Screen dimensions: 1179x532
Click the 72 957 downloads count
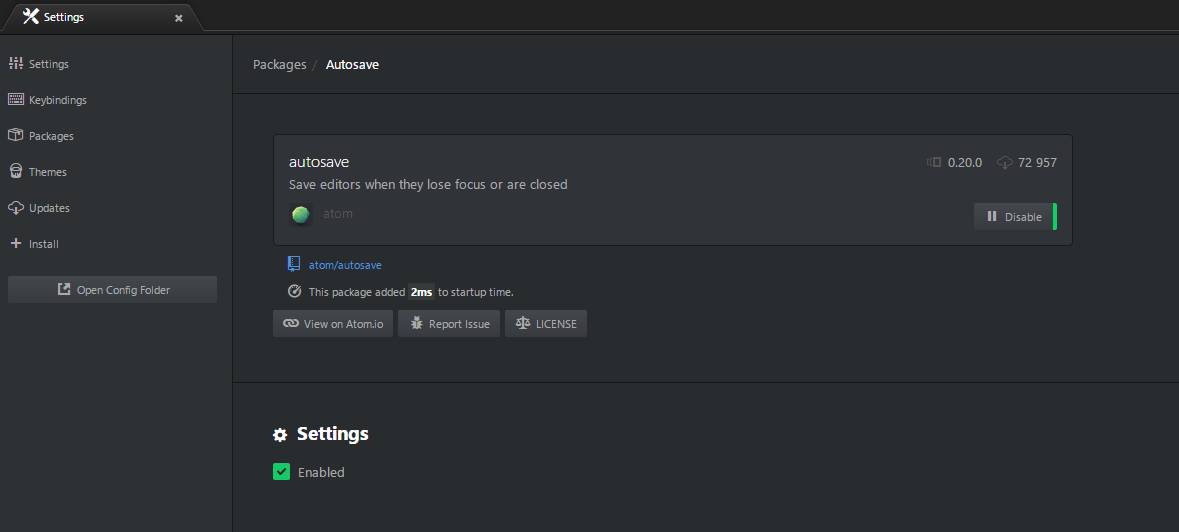[1038, 162]
